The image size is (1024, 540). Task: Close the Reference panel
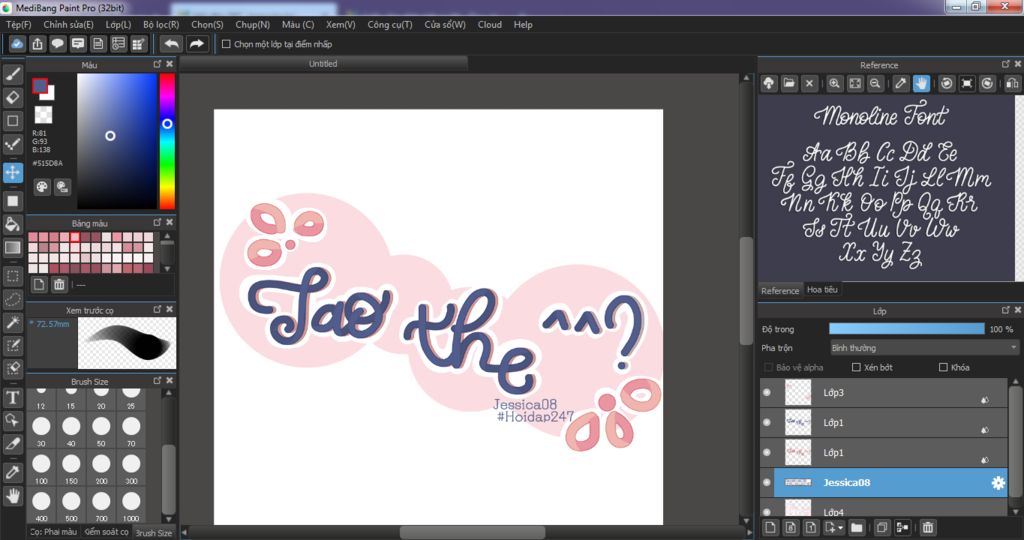point(1017,64)
